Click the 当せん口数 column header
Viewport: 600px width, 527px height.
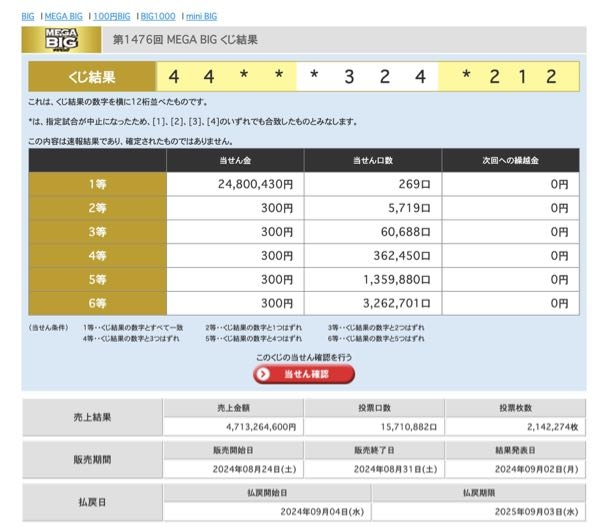click(x=373, y=160)
